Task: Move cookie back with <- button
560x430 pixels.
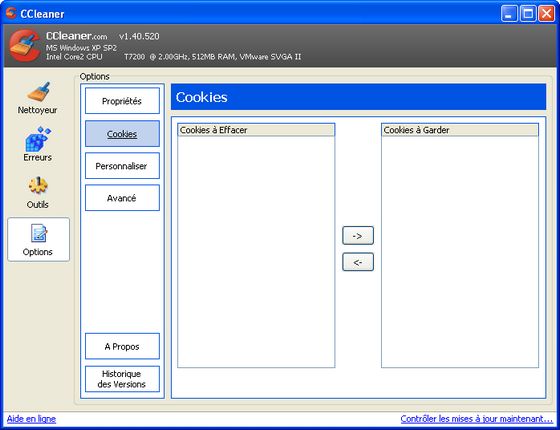Action: (358, 262)
